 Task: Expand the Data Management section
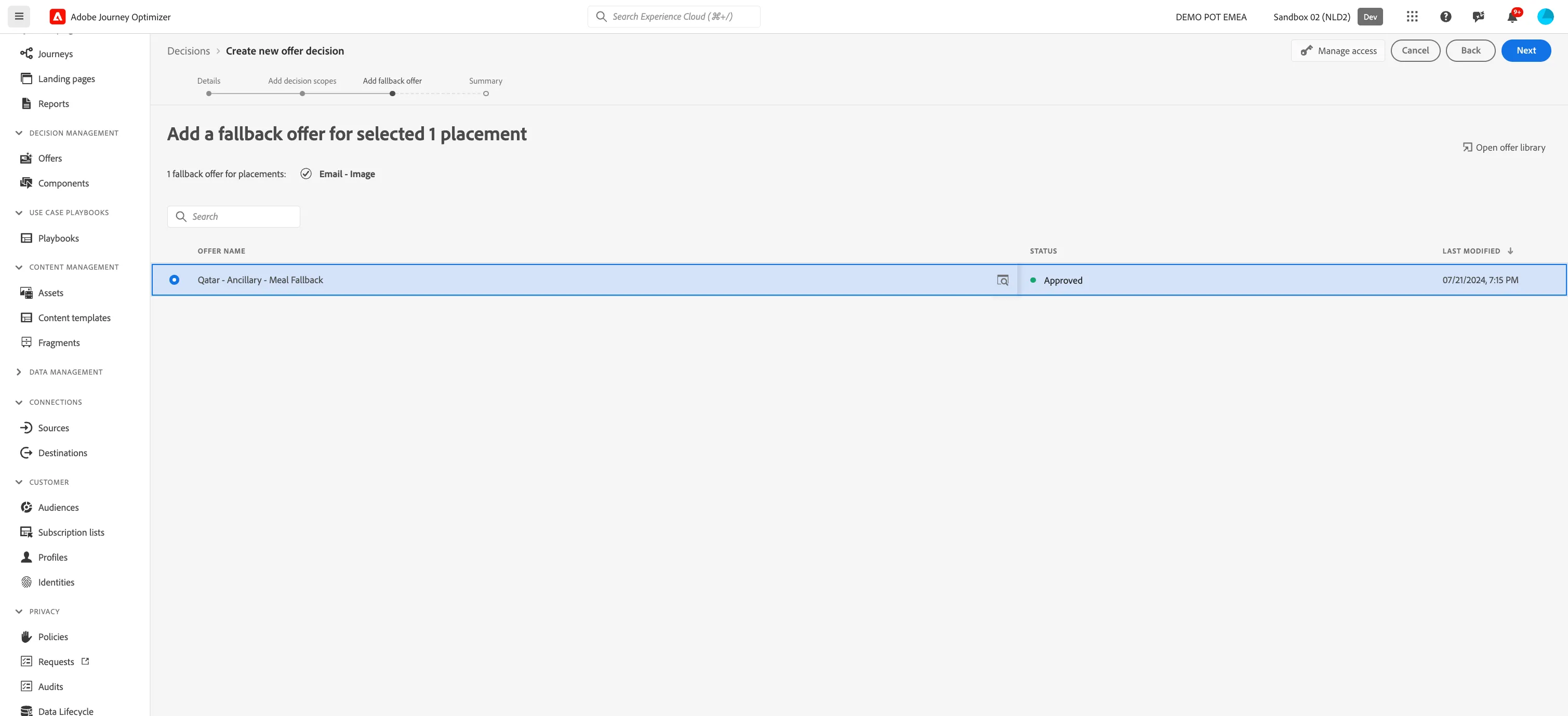(x=19, y=372)
